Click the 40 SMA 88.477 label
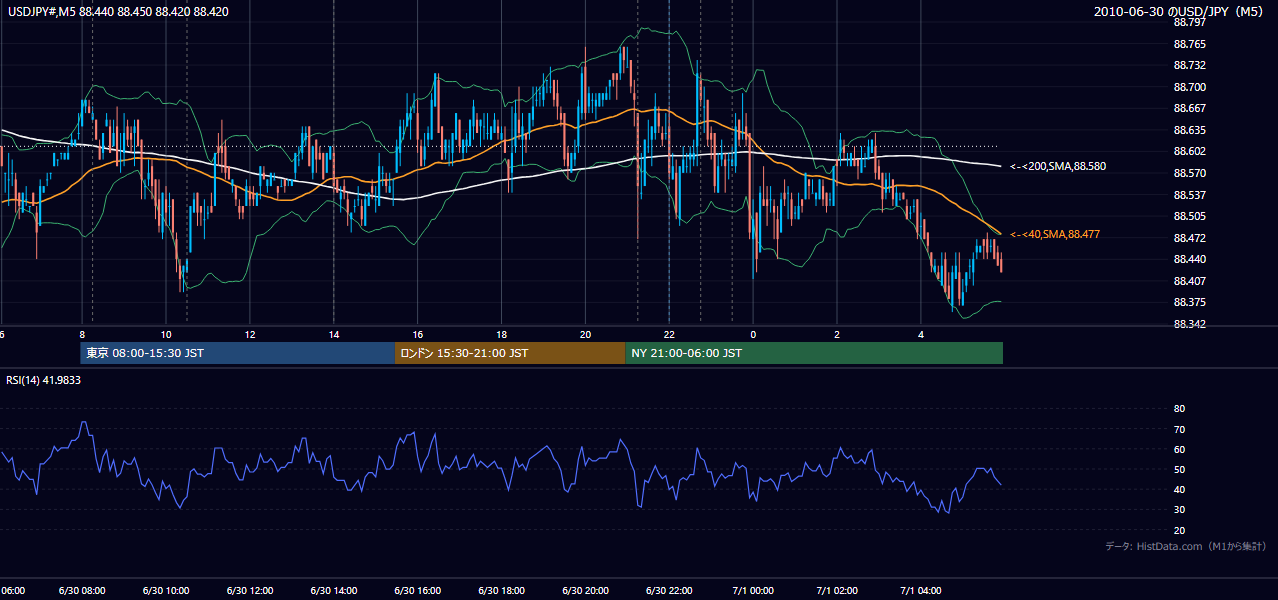Image resolution: width=1278 pixels, height=600 pixels. [x=1055, y=234]
